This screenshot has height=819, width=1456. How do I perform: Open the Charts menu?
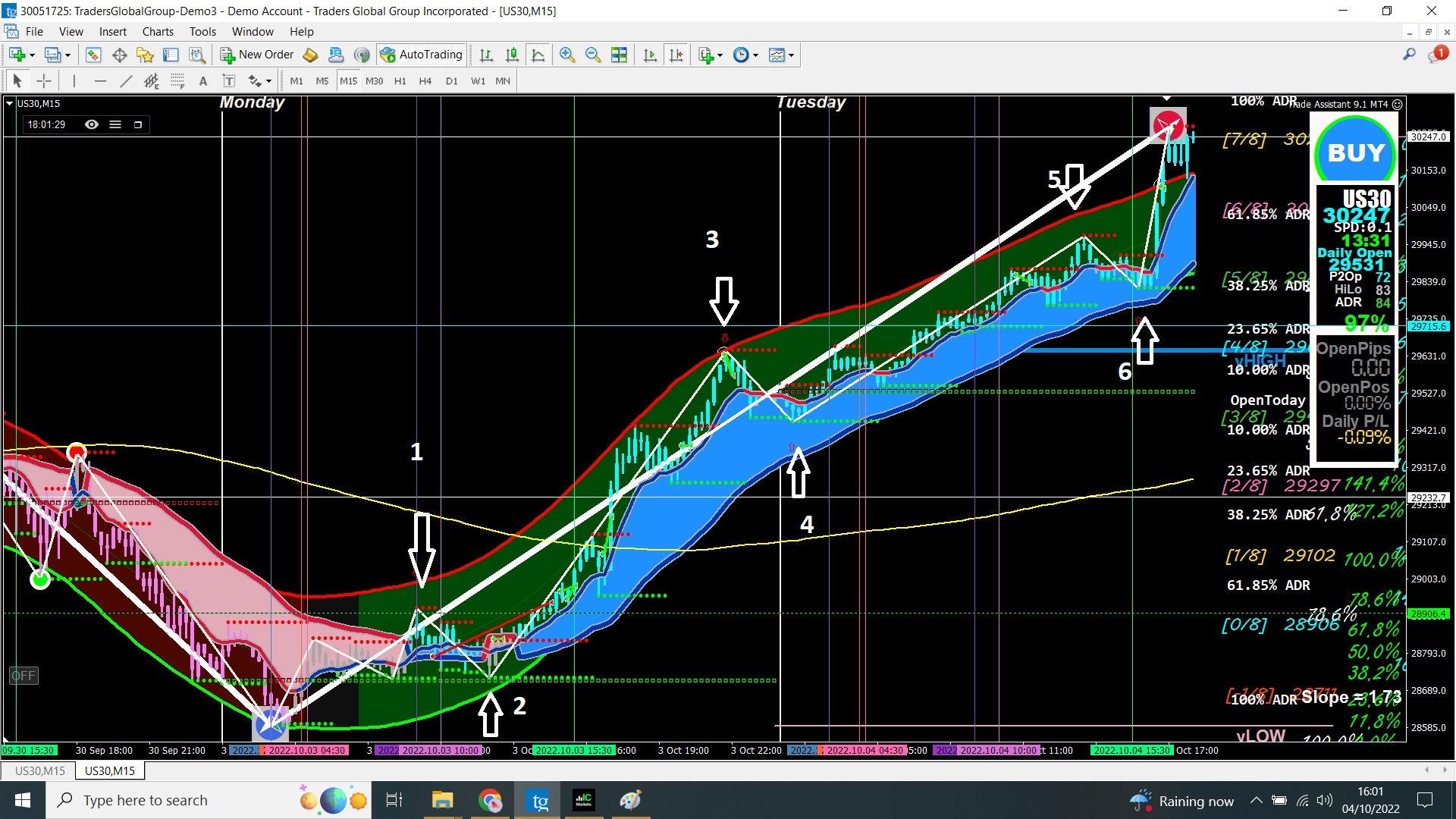click(158, 31)
